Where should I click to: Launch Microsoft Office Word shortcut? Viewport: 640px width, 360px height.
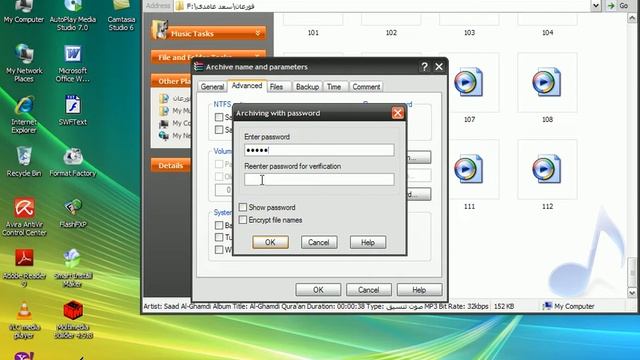(x=73, y=62)
